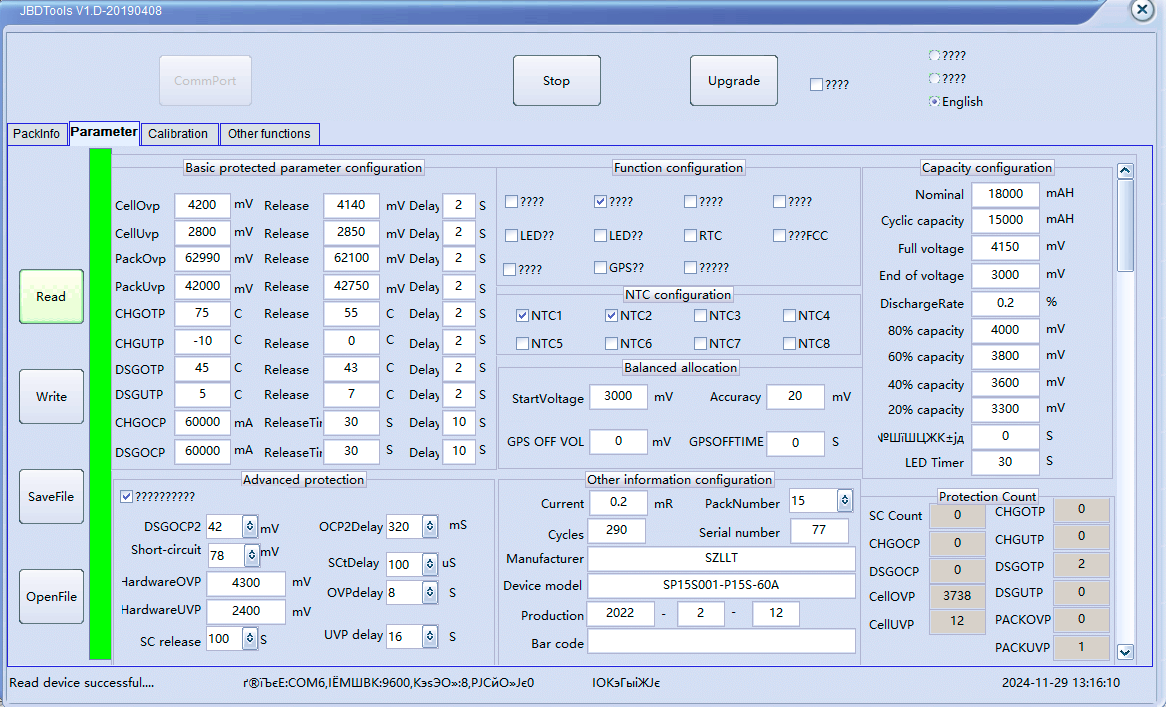This screenshot has width=1166, height=707.
Task: Click the CHGOCP value field showing 60000
Action: 202,422
